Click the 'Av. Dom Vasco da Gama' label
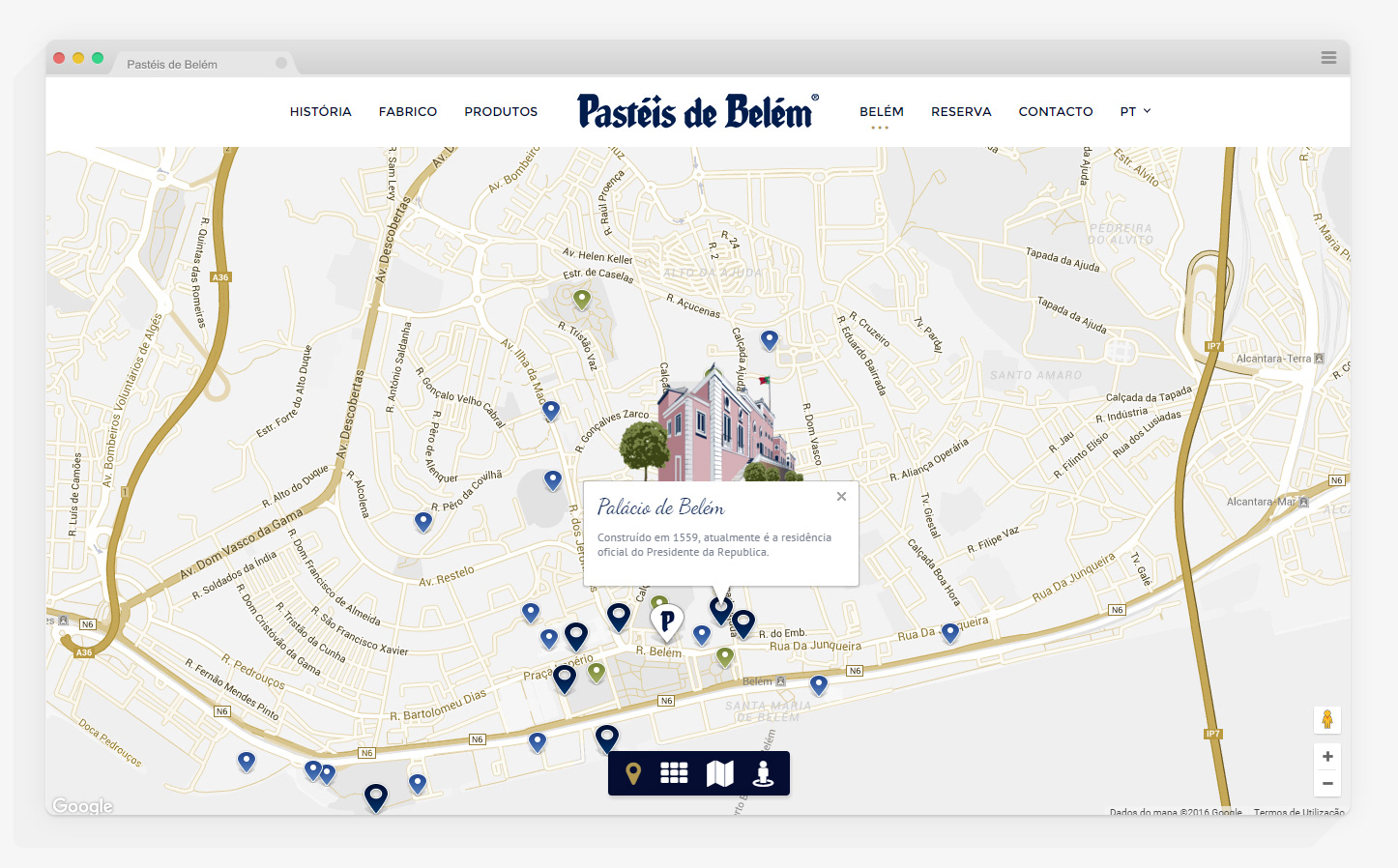Viewport: 1398px width, 868px height. tap(241, 546)
